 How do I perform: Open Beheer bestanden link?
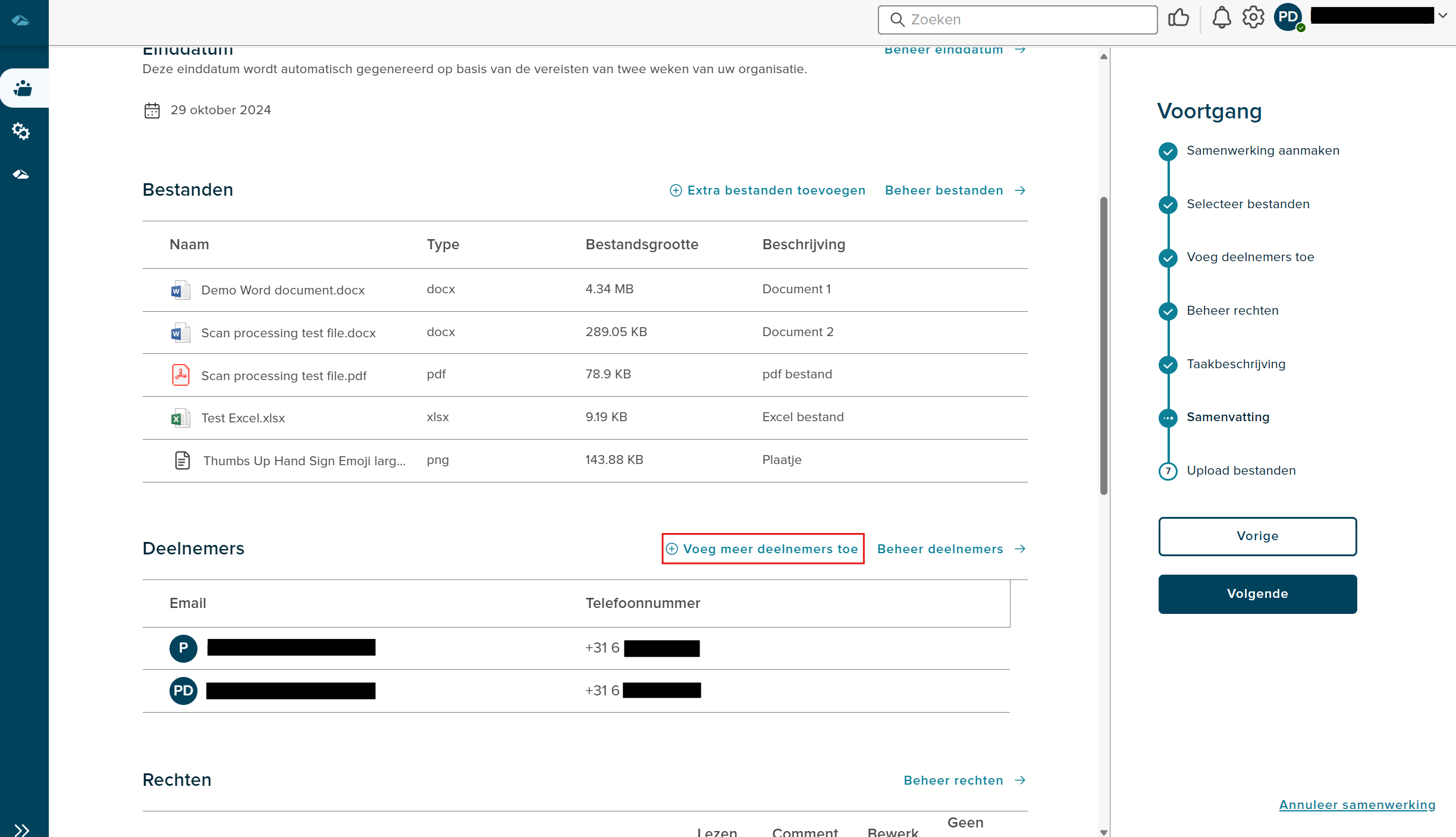(955, 190)
